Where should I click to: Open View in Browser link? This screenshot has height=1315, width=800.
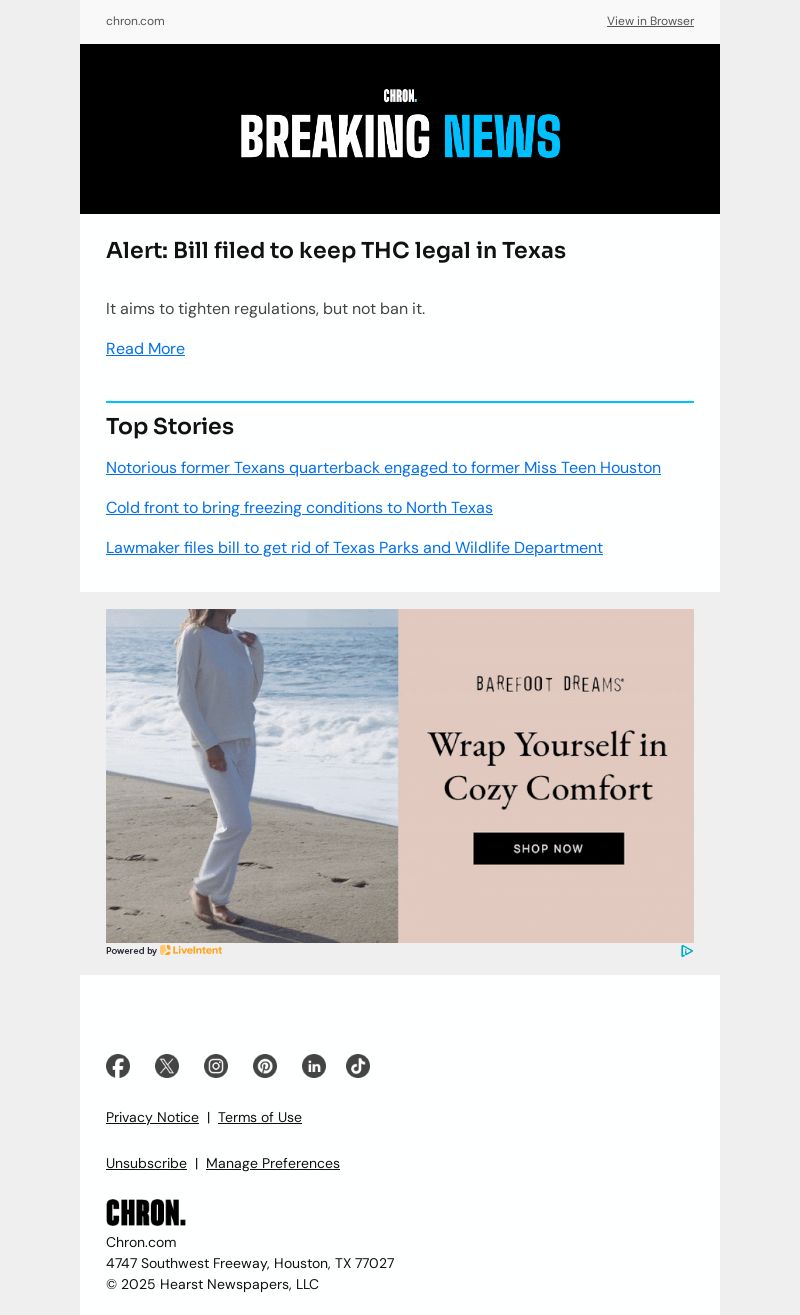pos(650,21)
